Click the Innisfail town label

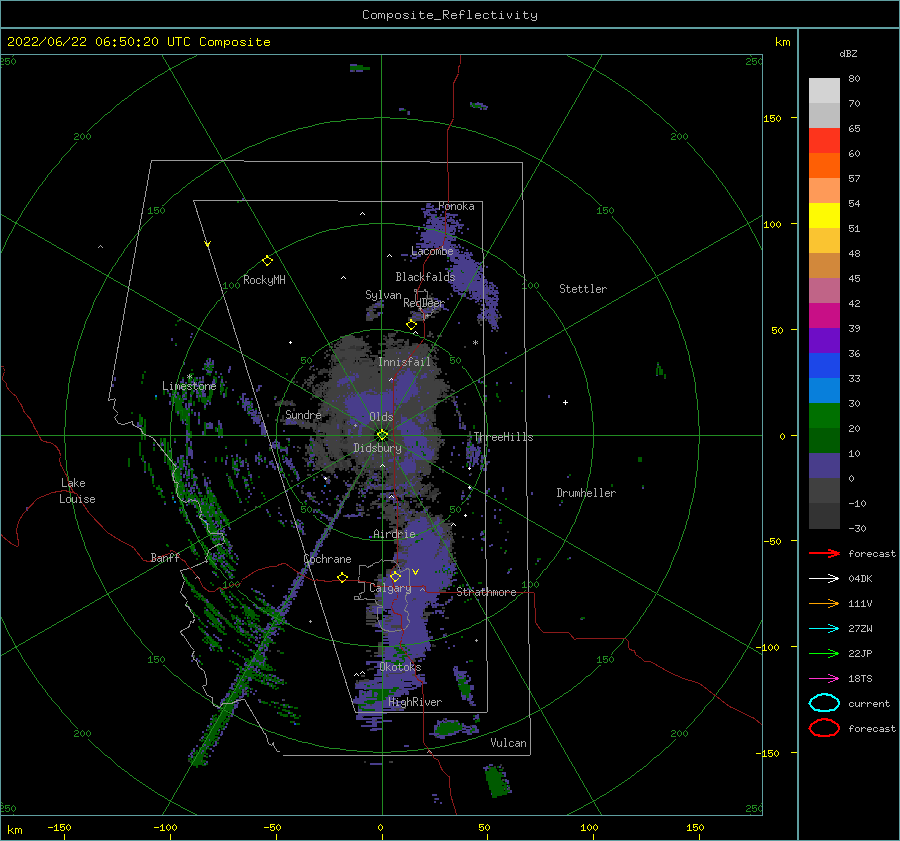coord(405,362)
